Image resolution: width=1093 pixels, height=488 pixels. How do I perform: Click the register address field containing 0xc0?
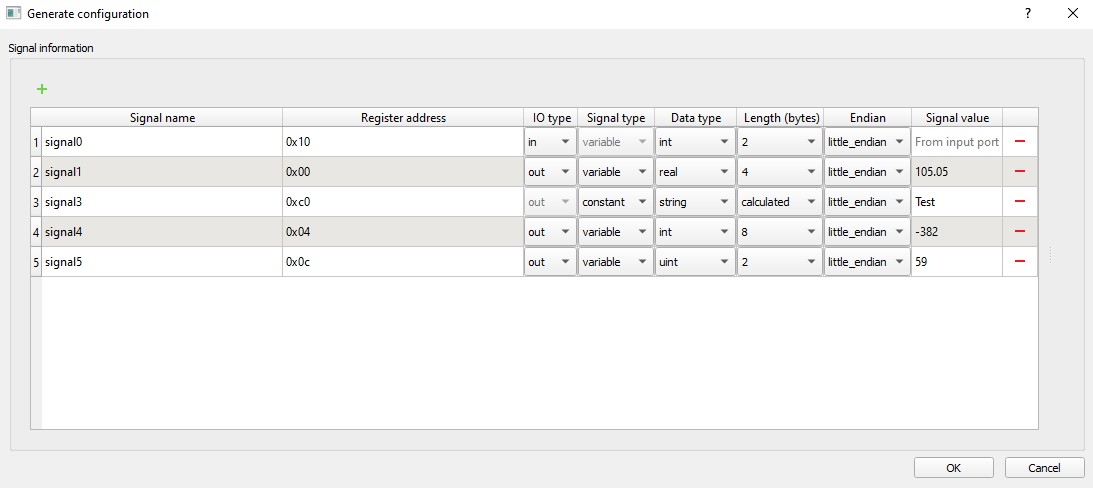(403, 202)
